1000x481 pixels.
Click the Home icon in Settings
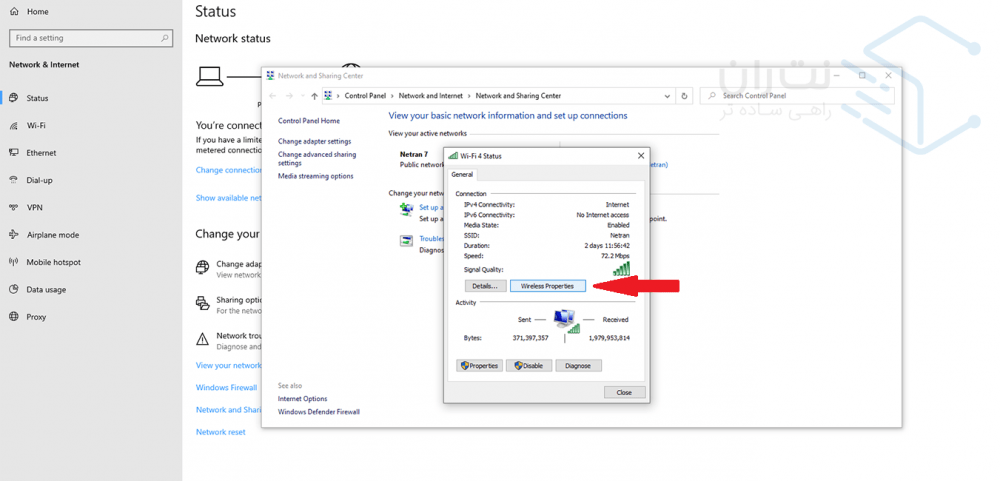coord(14,12)
